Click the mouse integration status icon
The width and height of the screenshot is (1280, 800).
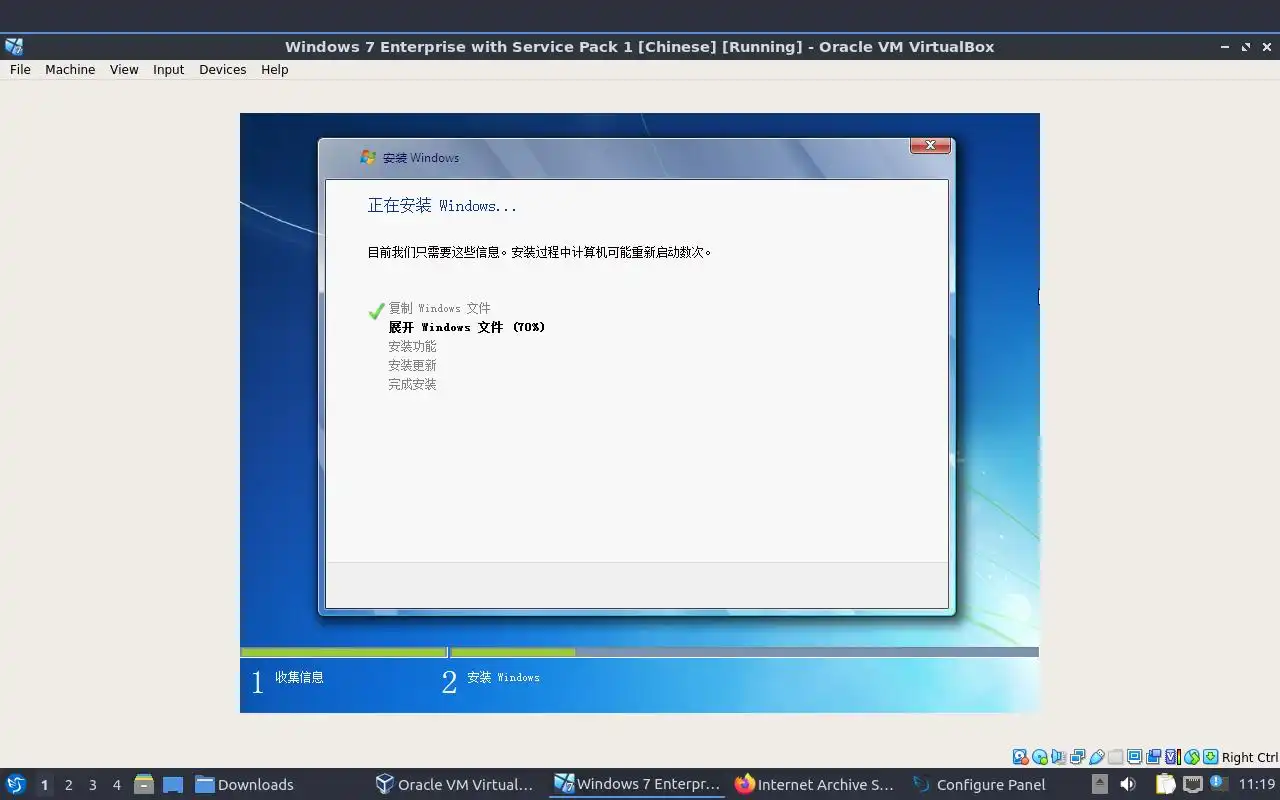tap(1191, 757)
